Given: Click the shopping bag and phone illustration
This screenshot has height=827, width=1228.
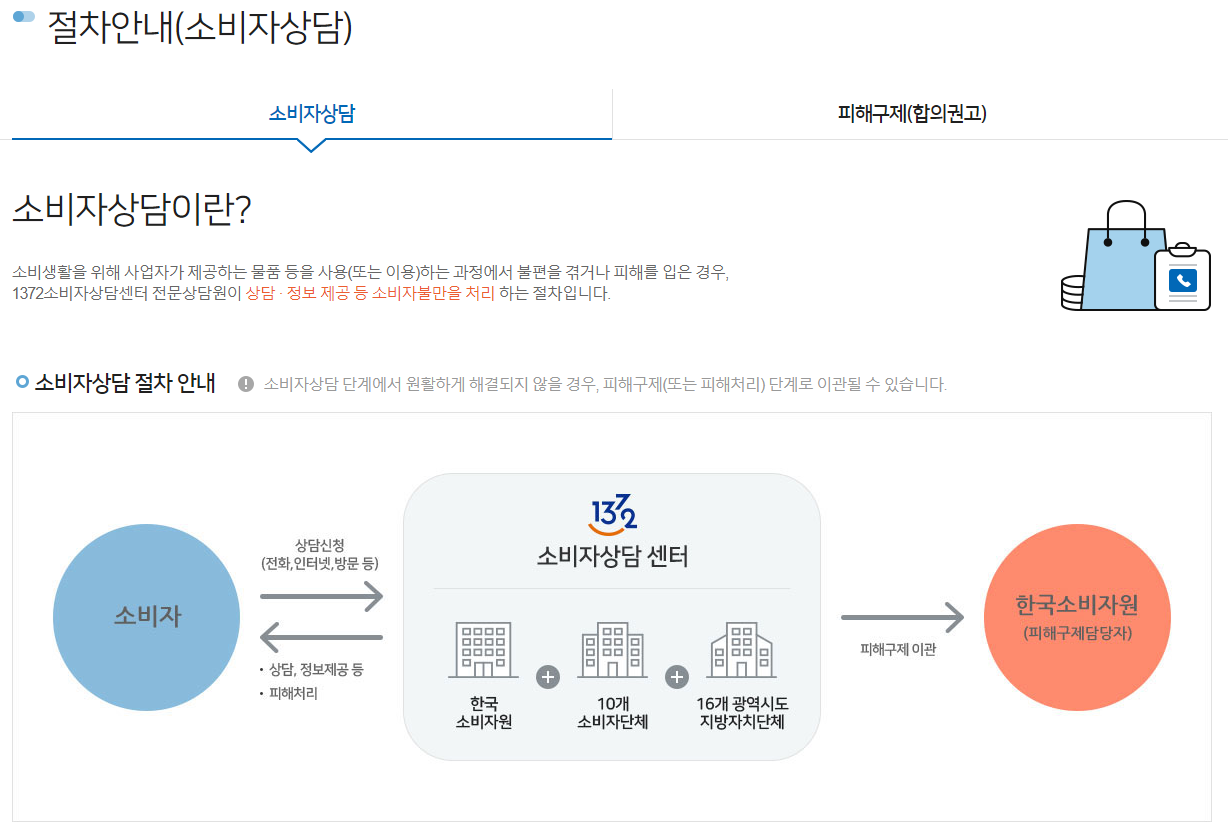Looking at the screenshot, I should click(1136, 256).
